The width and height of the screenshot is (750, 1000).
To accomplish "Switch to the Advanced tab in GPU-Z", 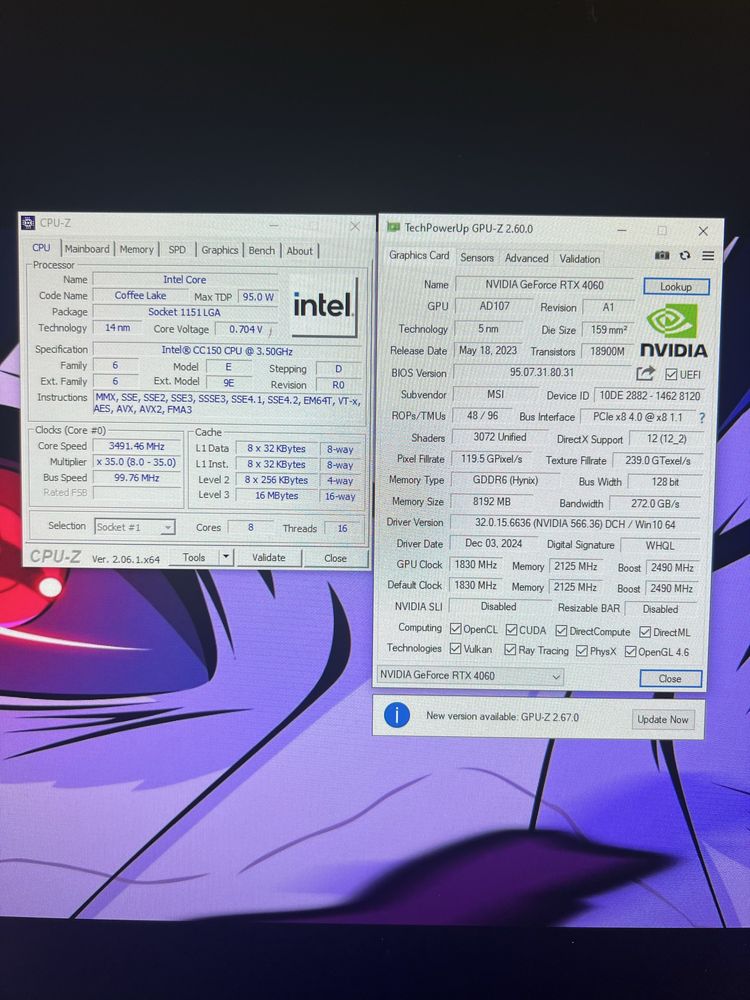I will click(x=526, y=258).
